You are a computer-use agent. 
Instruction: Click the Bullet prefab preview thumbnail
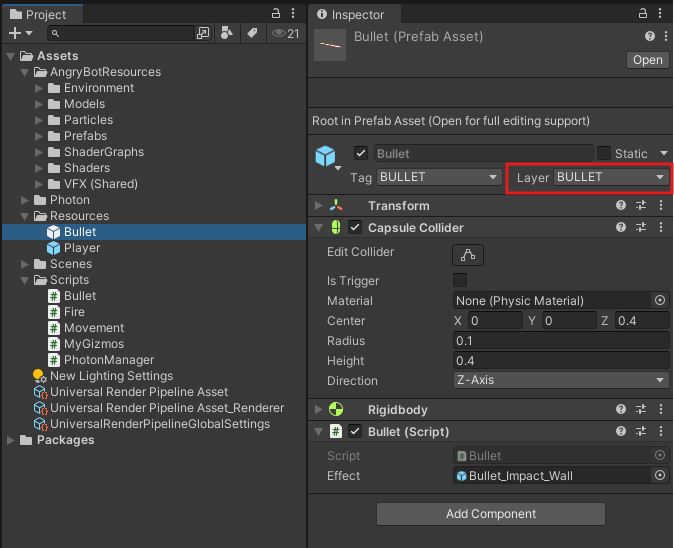(x=330, y=45)
